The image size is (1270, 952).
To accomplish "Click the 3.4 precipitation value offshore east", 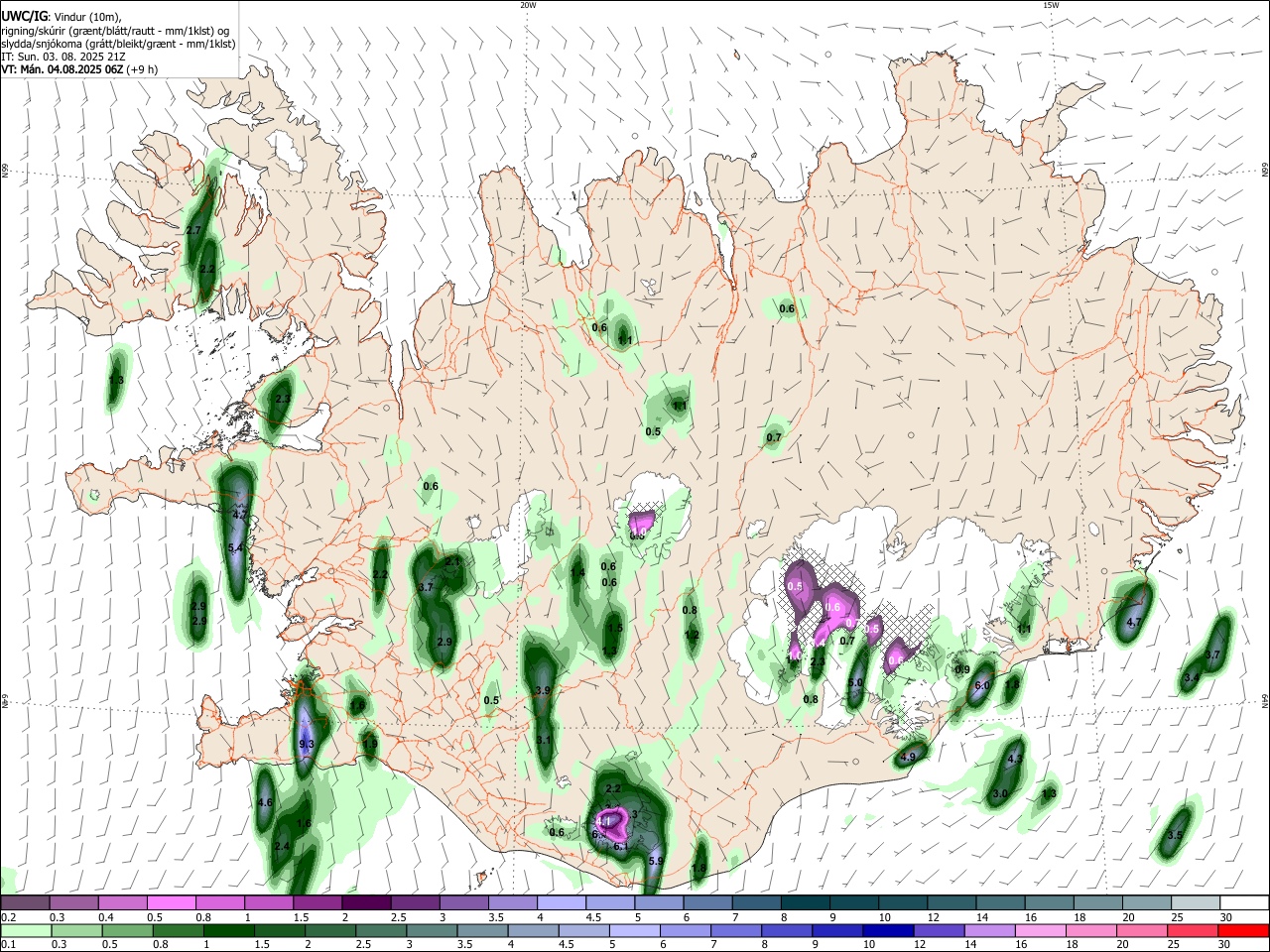I will point(1192,677).
